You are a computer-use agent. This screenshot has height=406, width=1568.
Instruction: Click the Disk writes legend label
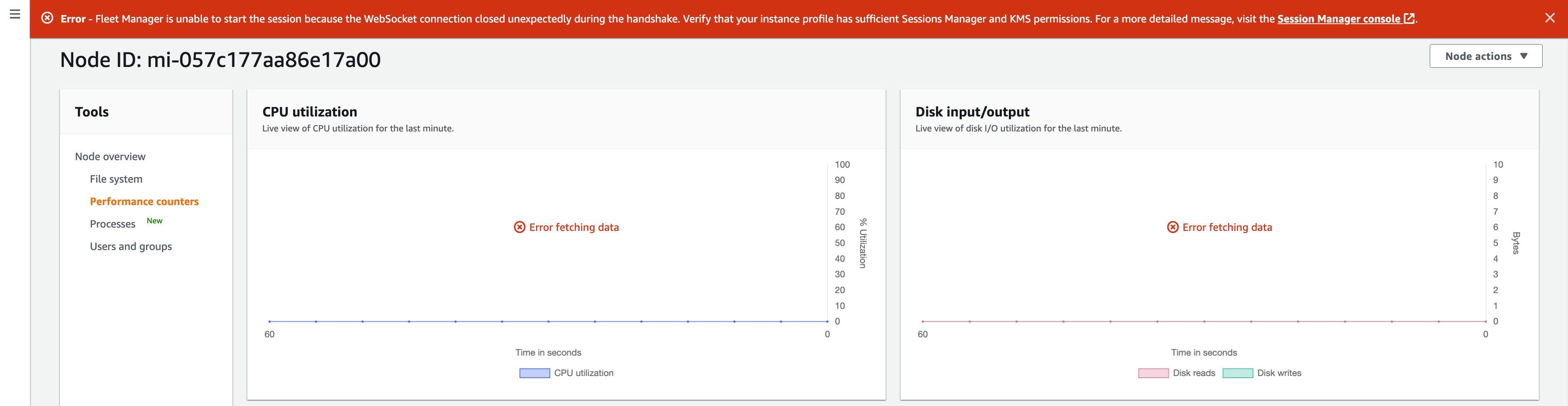(1279, 373)
